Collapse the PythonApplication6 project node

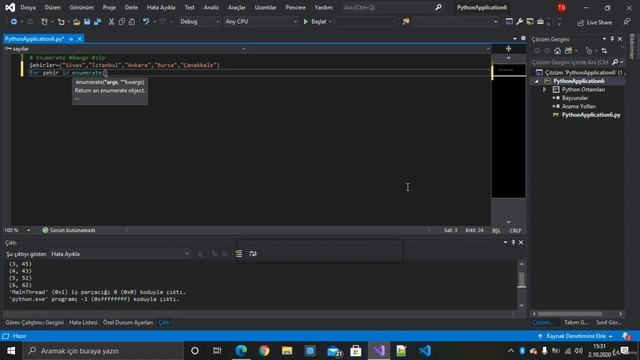tap(537, 81)
